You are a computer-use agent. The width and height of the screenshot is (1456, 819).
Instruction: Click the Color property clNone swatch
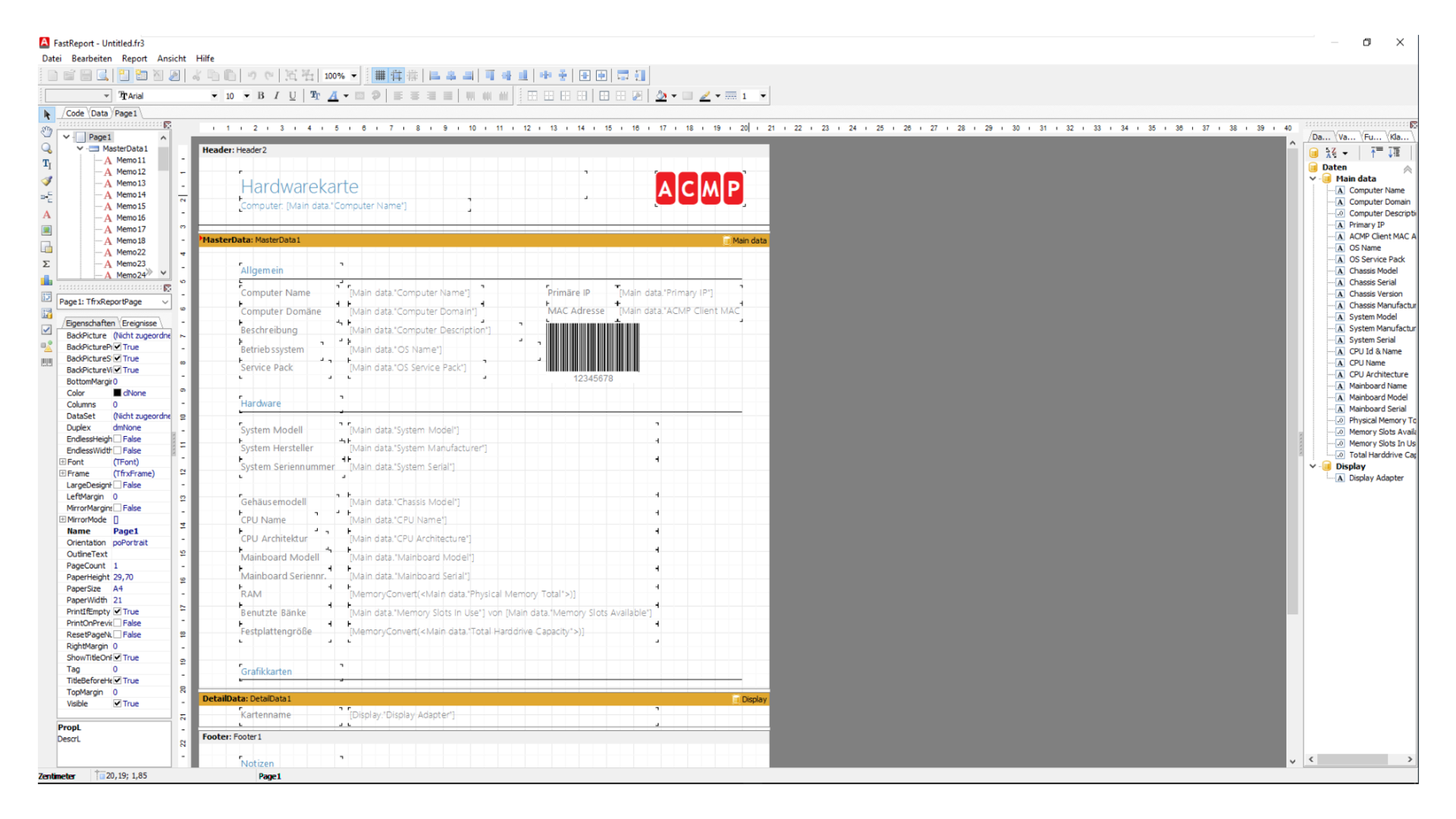[x=118, y=393]
